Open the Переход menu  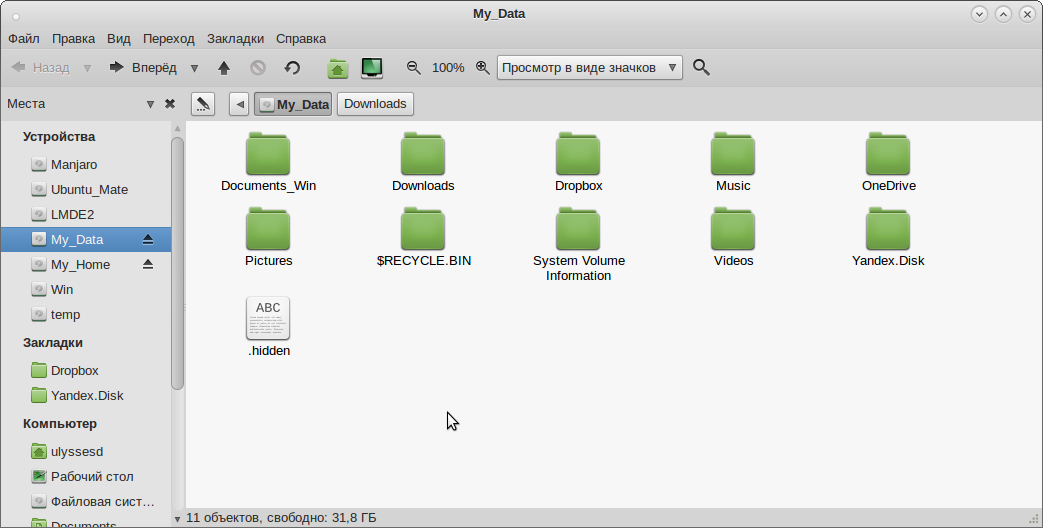(169, 39)
